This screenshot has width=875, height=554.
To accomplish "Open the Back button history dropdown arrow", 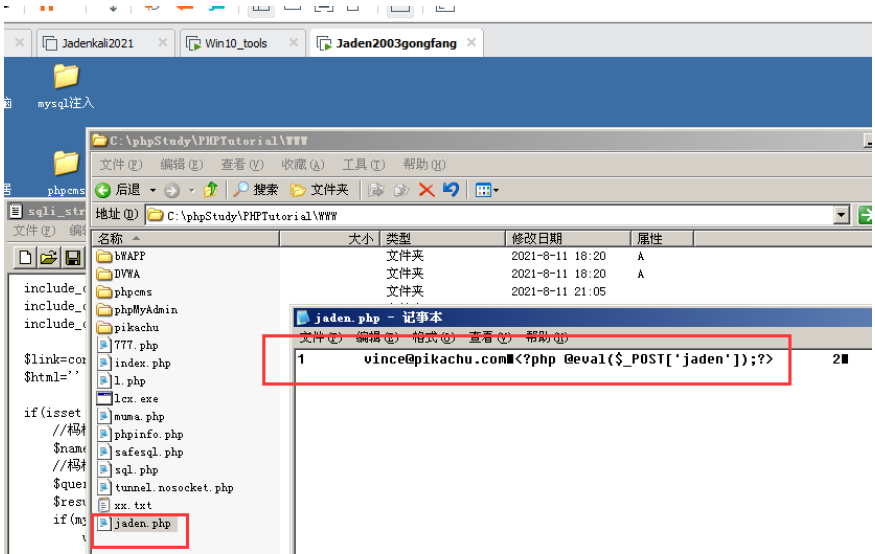I will pyautogui.click(x=153, y=190).
